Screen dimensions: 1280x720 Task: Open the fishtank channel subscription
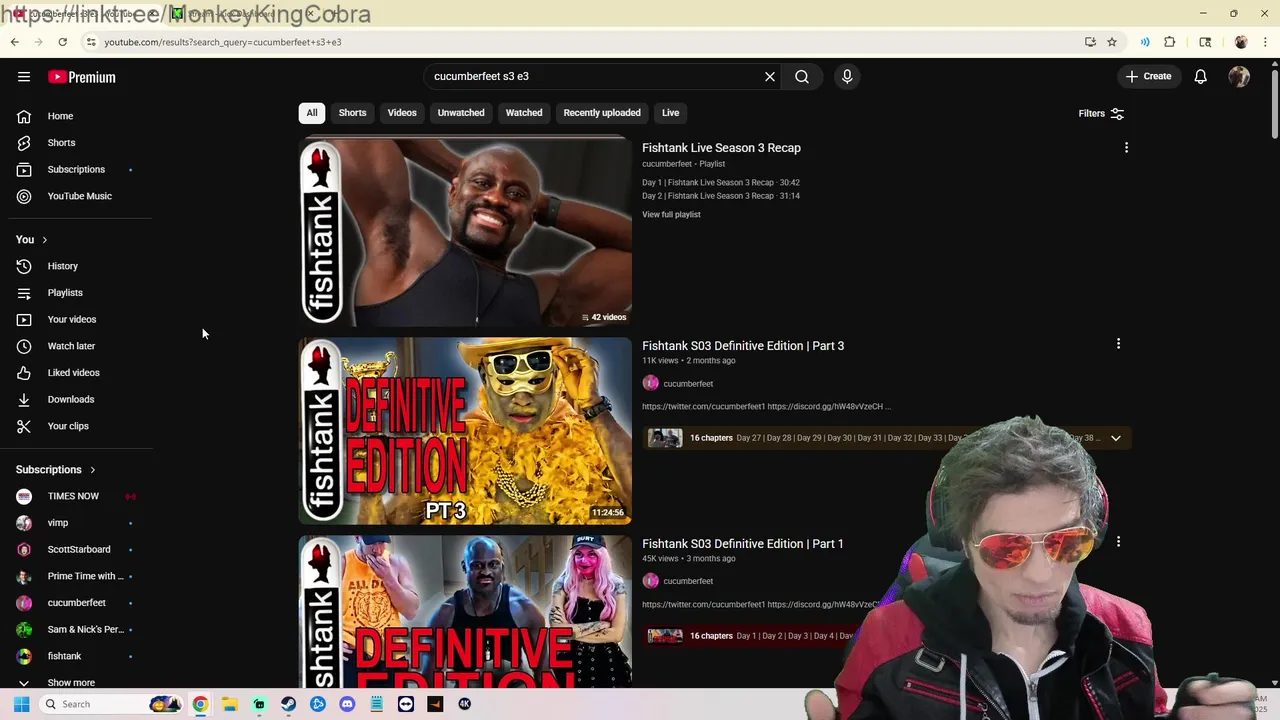point(80,656)
